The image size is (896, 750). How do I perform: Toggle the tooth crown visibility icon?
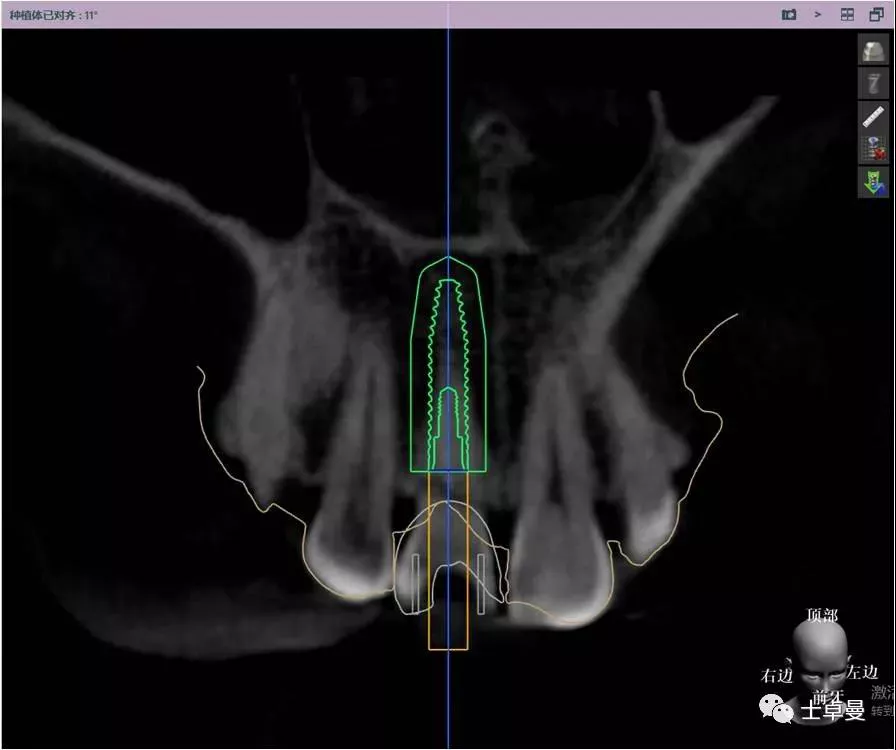(873, 51)
